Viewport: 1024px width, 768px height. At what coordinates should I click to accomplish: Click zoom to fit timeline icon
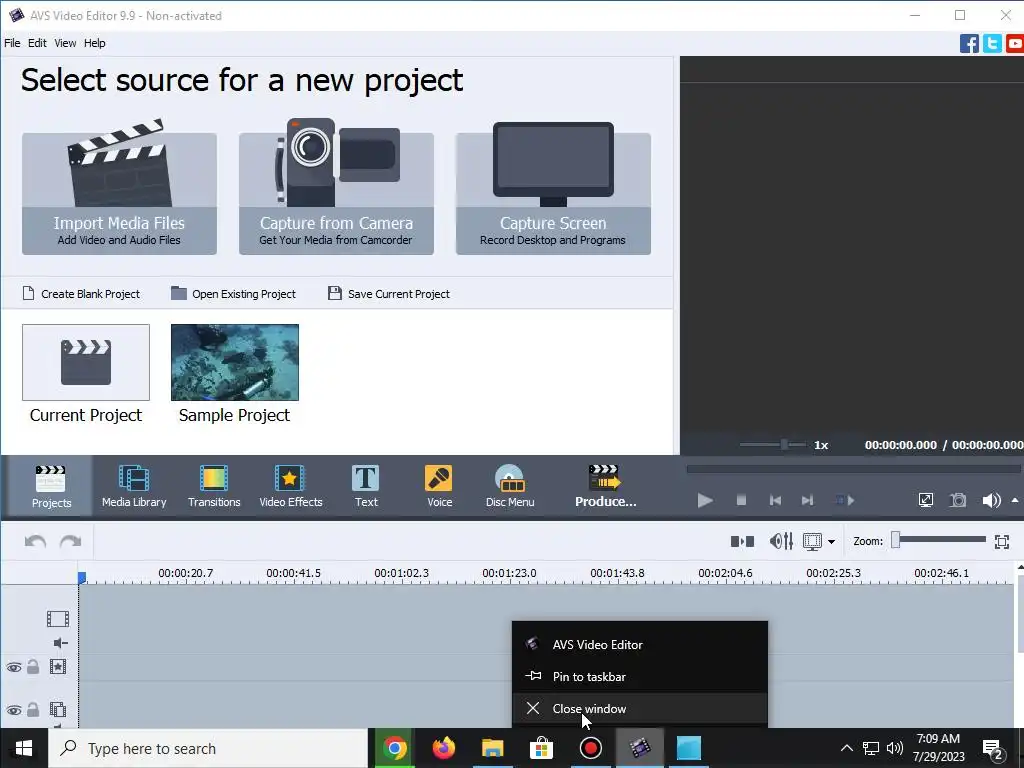point(1002,541)
